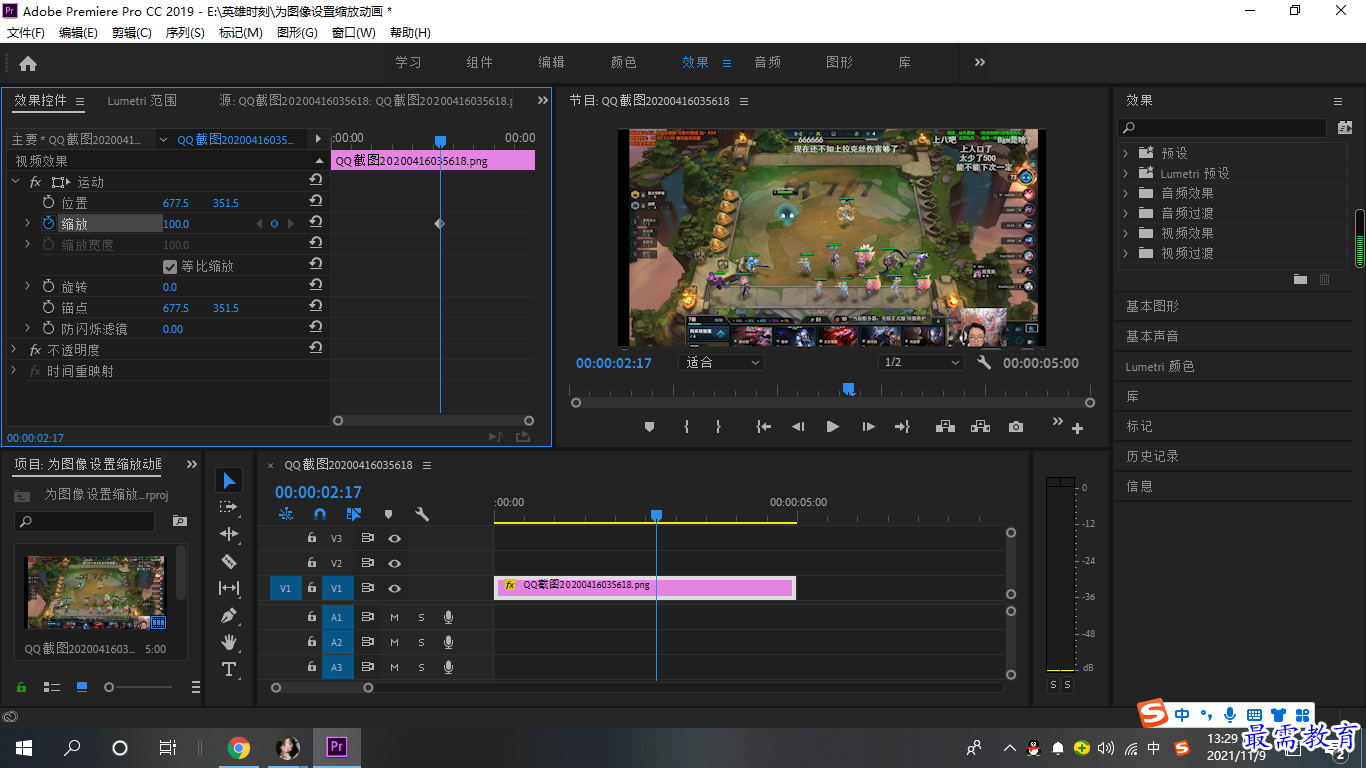Expand the 音频效果 folder
The height and width of the screenshot is (768, 1366).
coord(1125,193)
